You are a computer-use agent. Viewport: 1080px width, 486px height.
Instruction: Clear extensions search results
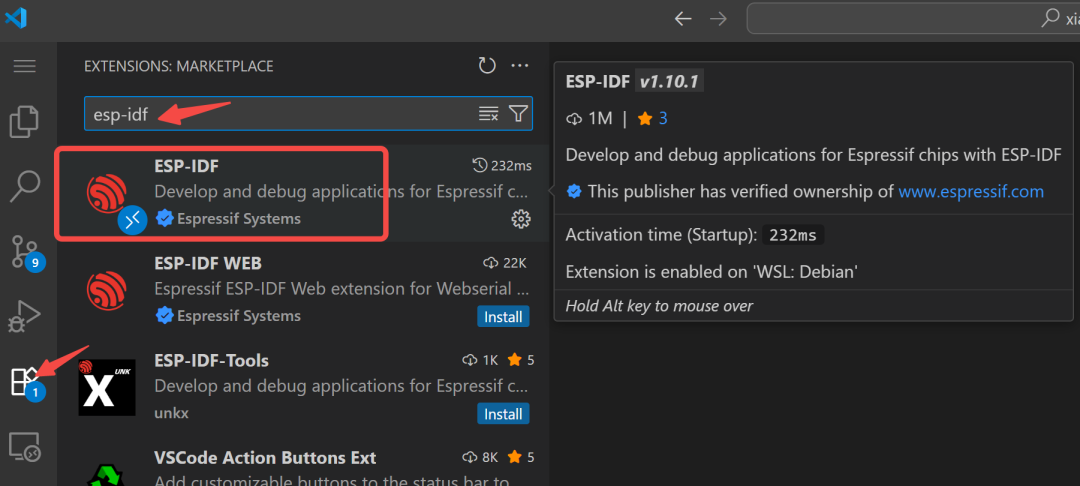coord(488,114)
